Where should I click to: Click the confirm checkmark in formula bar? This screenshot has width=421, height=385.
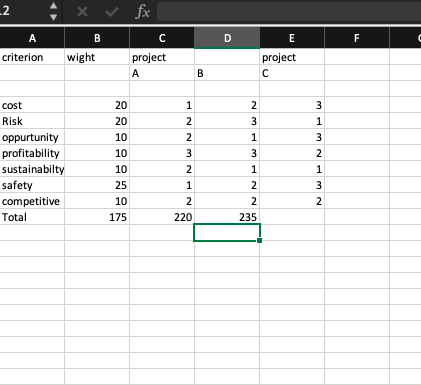point(111,12)
